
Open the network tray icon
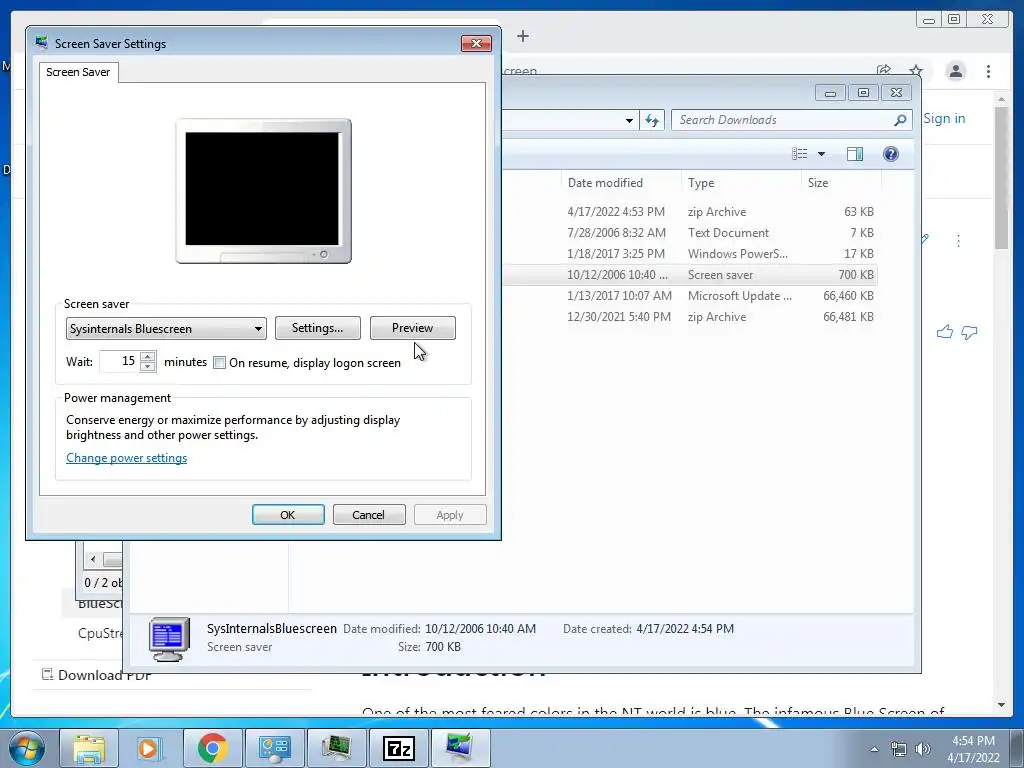click(899, 749)
